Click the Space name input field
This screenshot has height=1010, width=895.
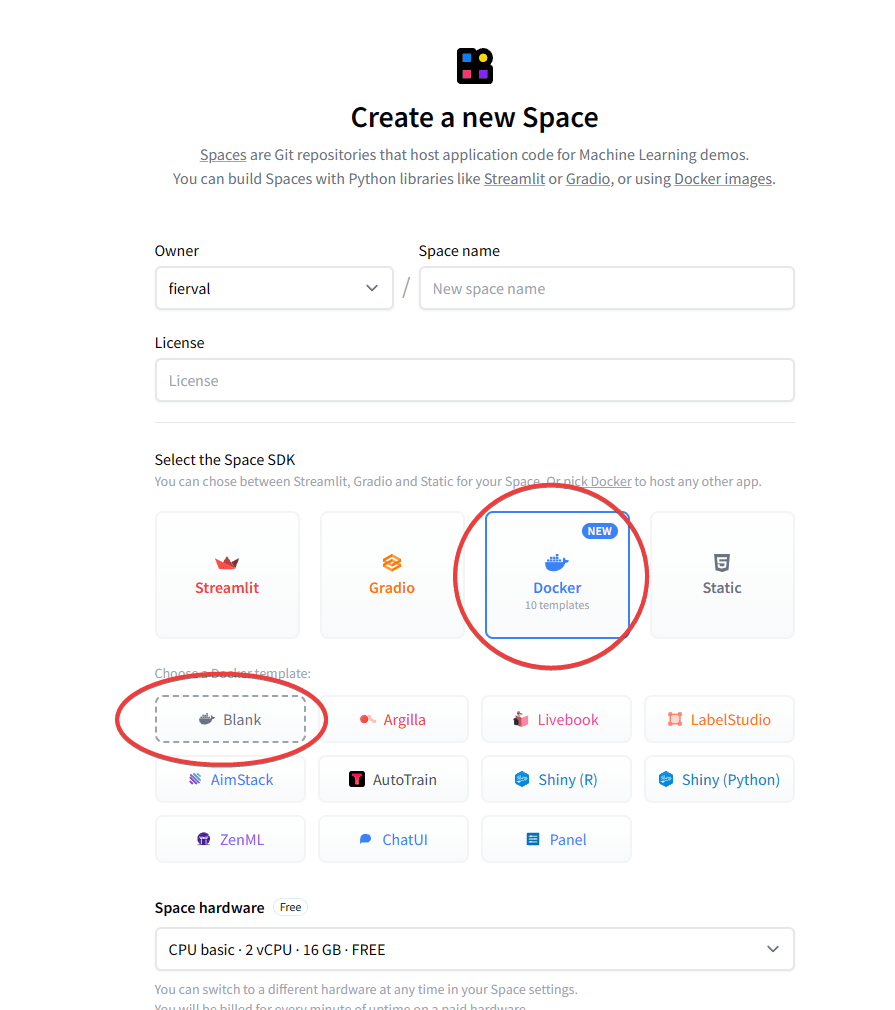(x=606, y=288)
